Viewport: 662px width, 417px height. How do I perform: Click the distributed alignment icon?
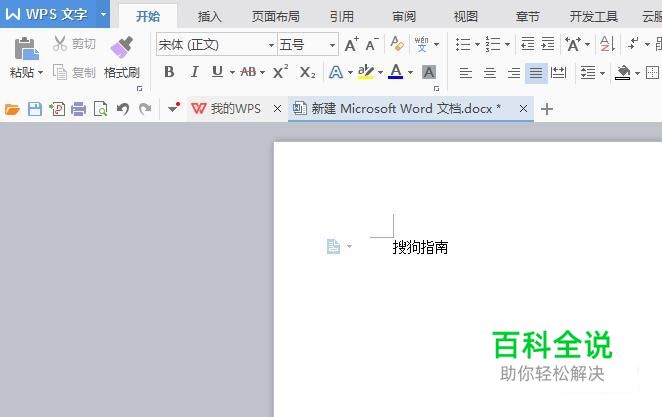559,73
